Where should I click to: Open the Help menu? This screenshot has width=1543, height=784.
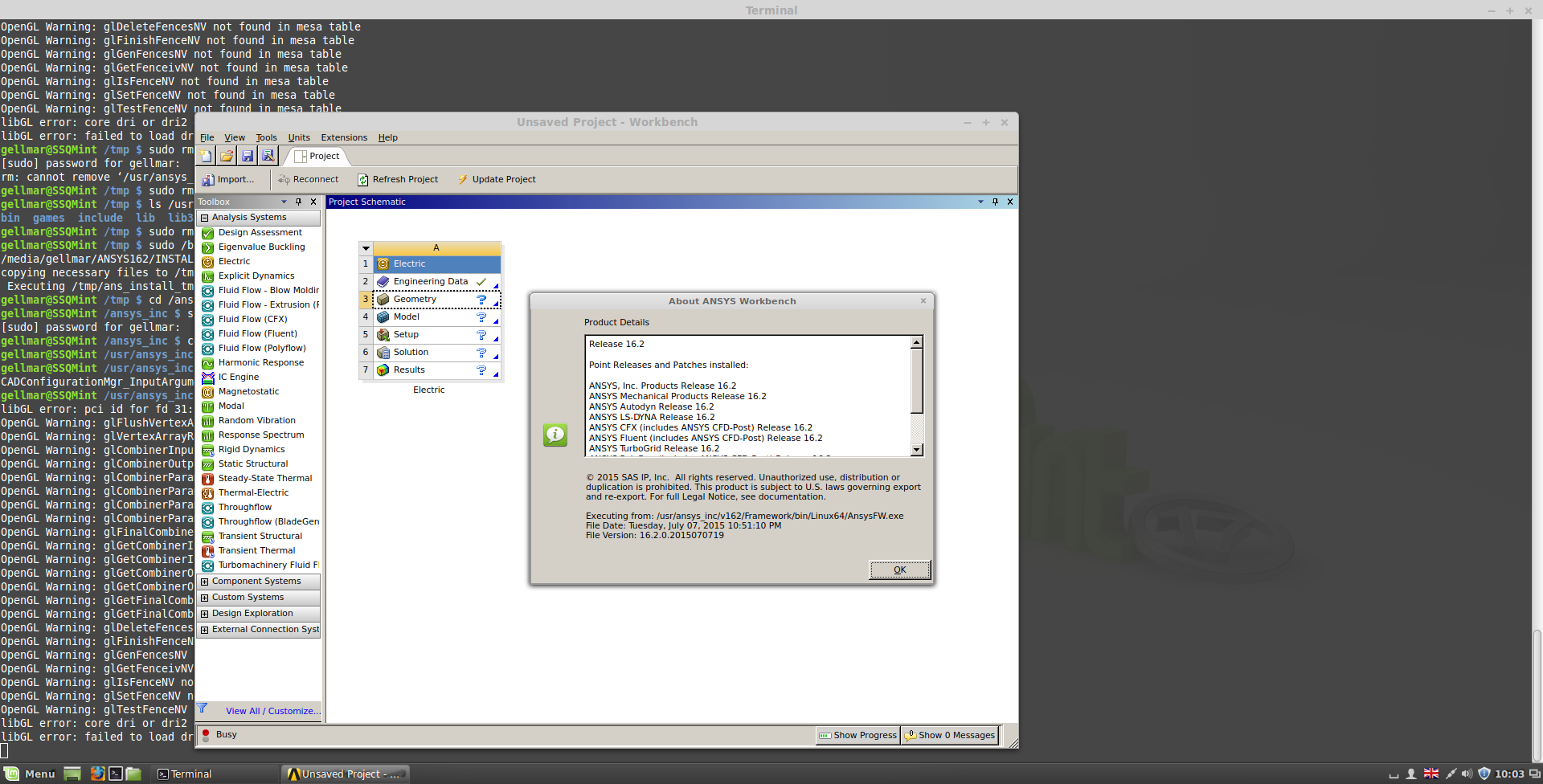coord(388,137)
